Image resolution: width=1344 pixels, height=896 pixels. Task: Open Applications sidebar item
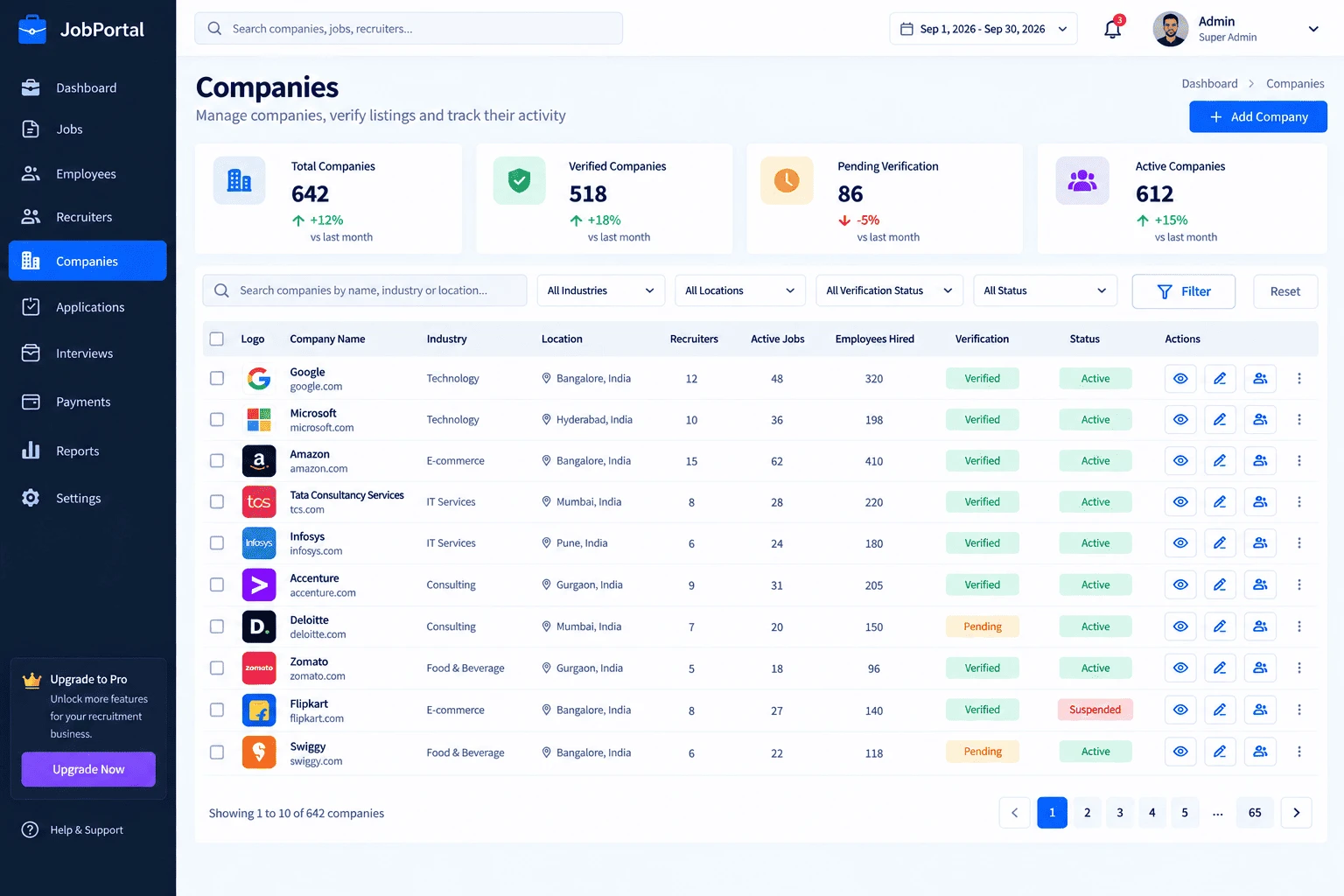[87, 307]
